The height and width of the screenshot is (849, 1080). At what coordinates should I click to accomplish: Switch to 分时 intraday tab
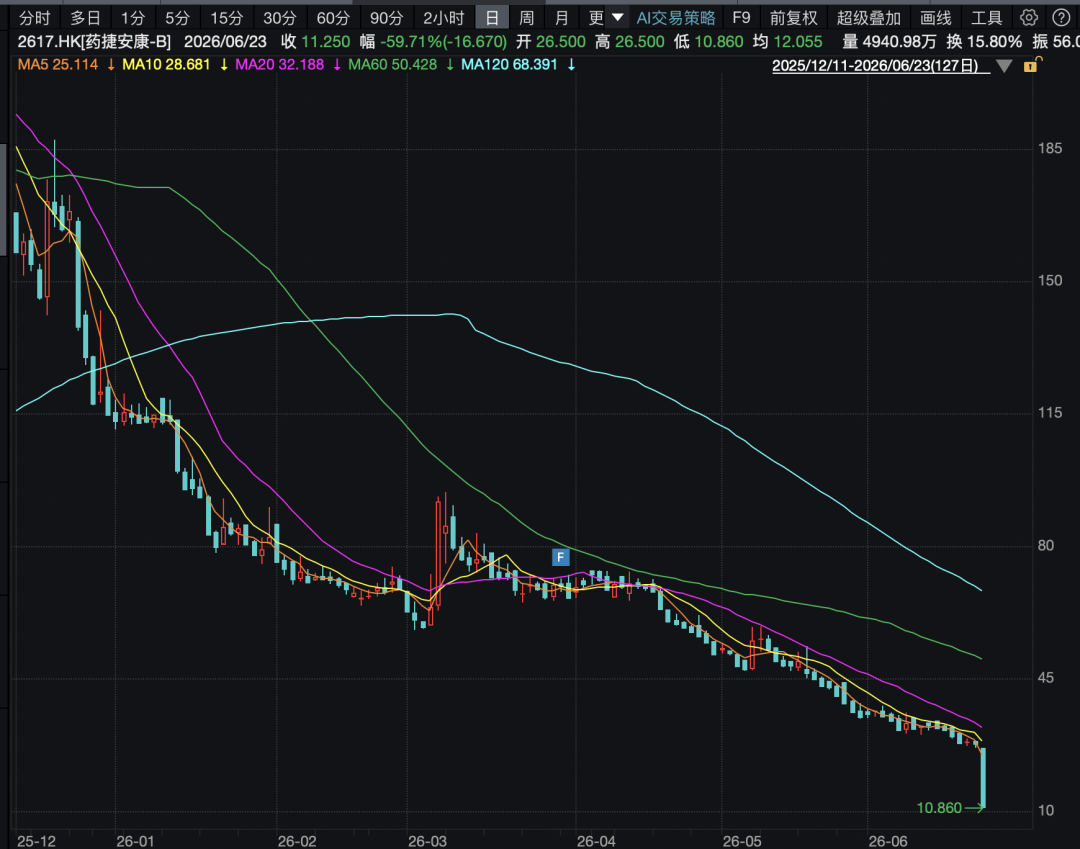pyautogui.click(x=34, y=18)
